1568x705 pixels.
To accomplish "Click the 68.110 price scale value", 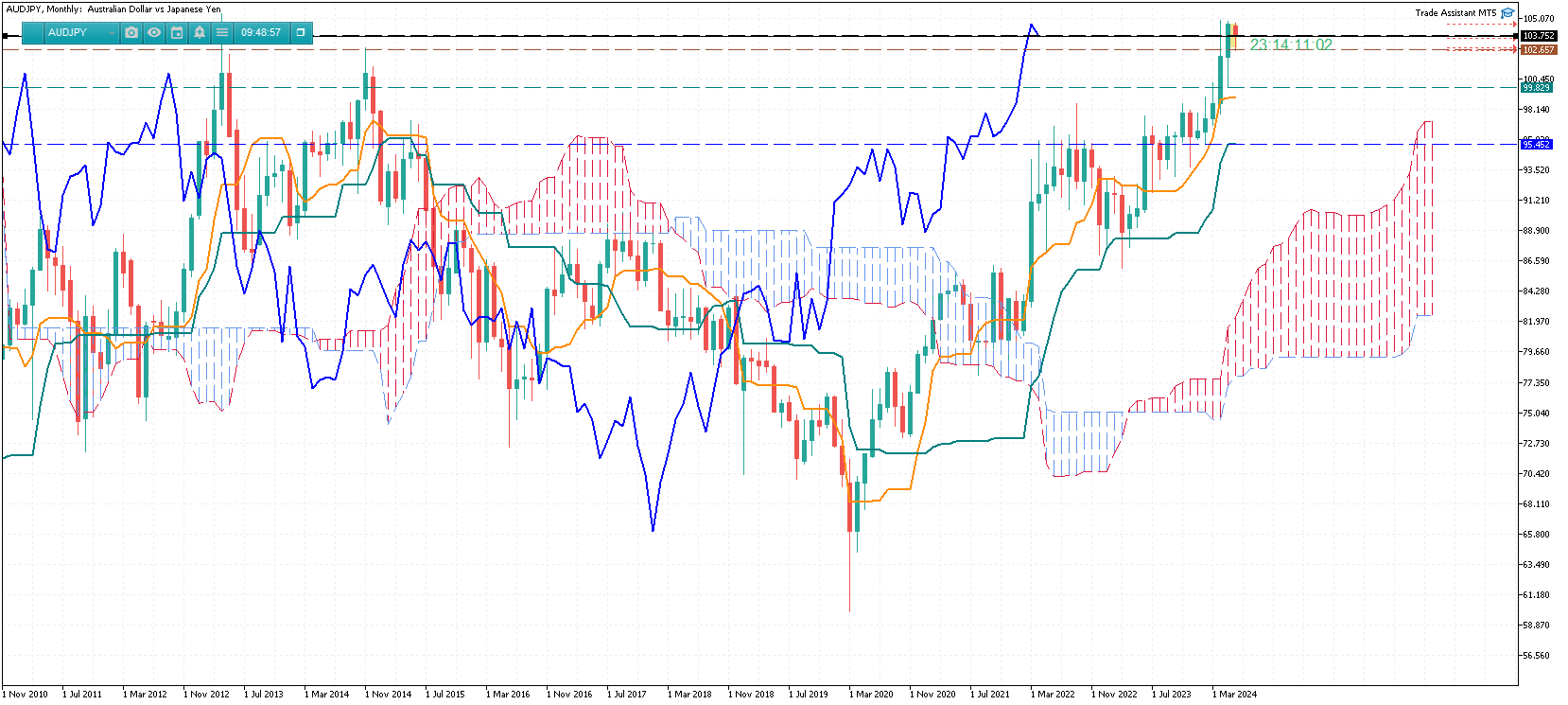I will (x=1536, y=503).
